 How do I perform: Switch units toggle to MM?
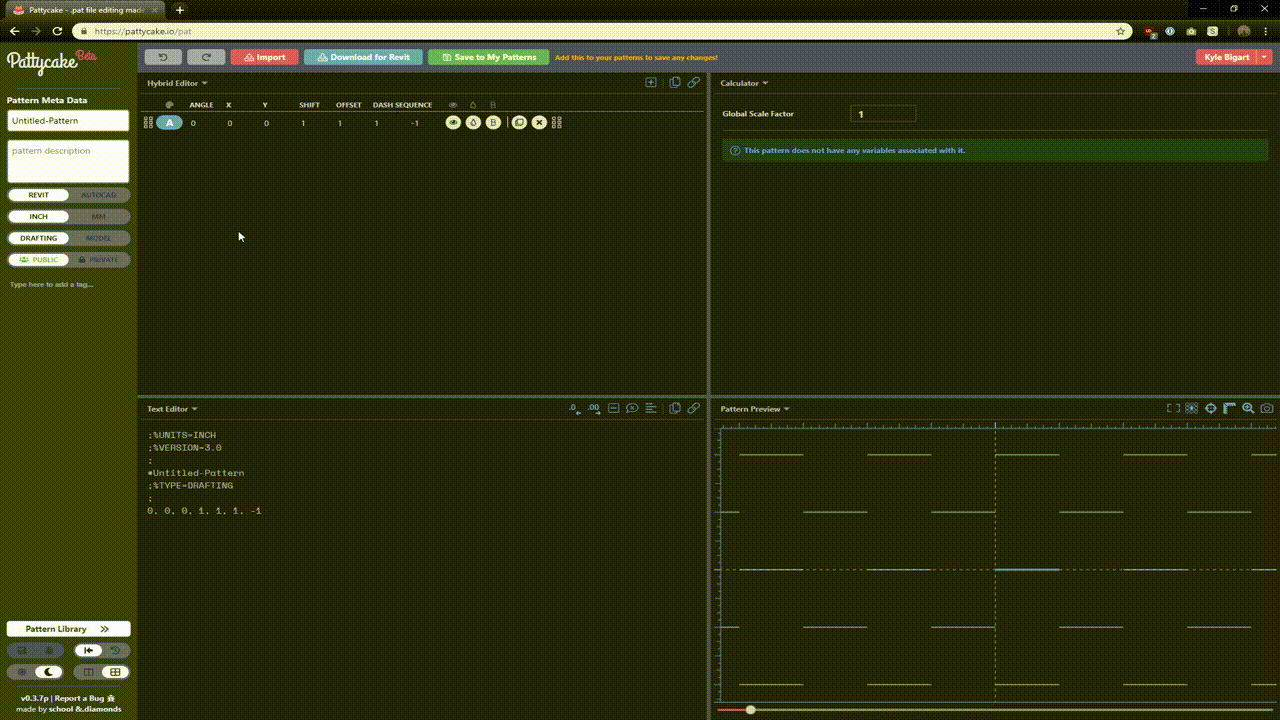click(99, 216)
